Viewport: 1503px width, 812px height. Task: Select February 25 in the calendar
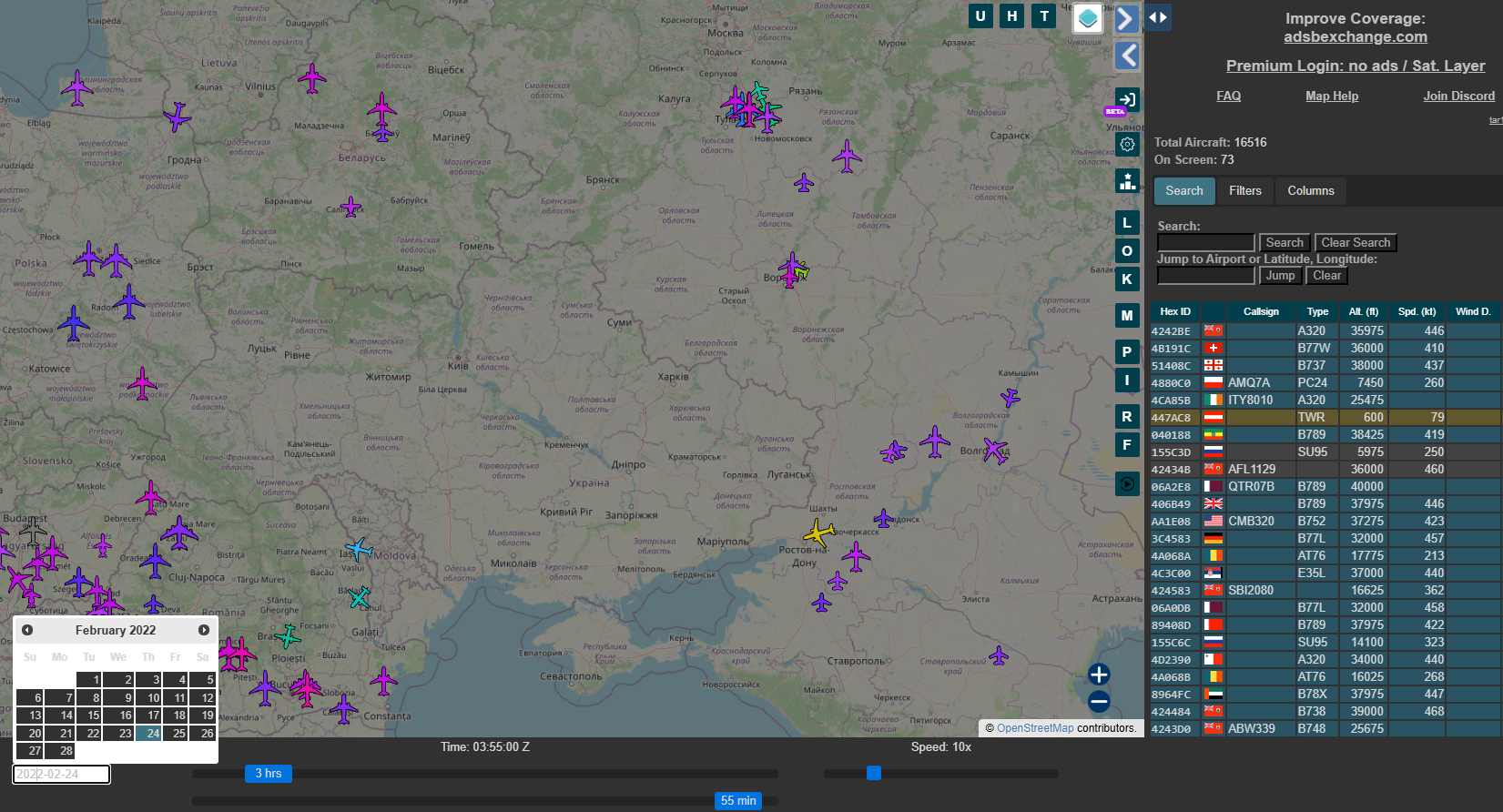(178, 733)
